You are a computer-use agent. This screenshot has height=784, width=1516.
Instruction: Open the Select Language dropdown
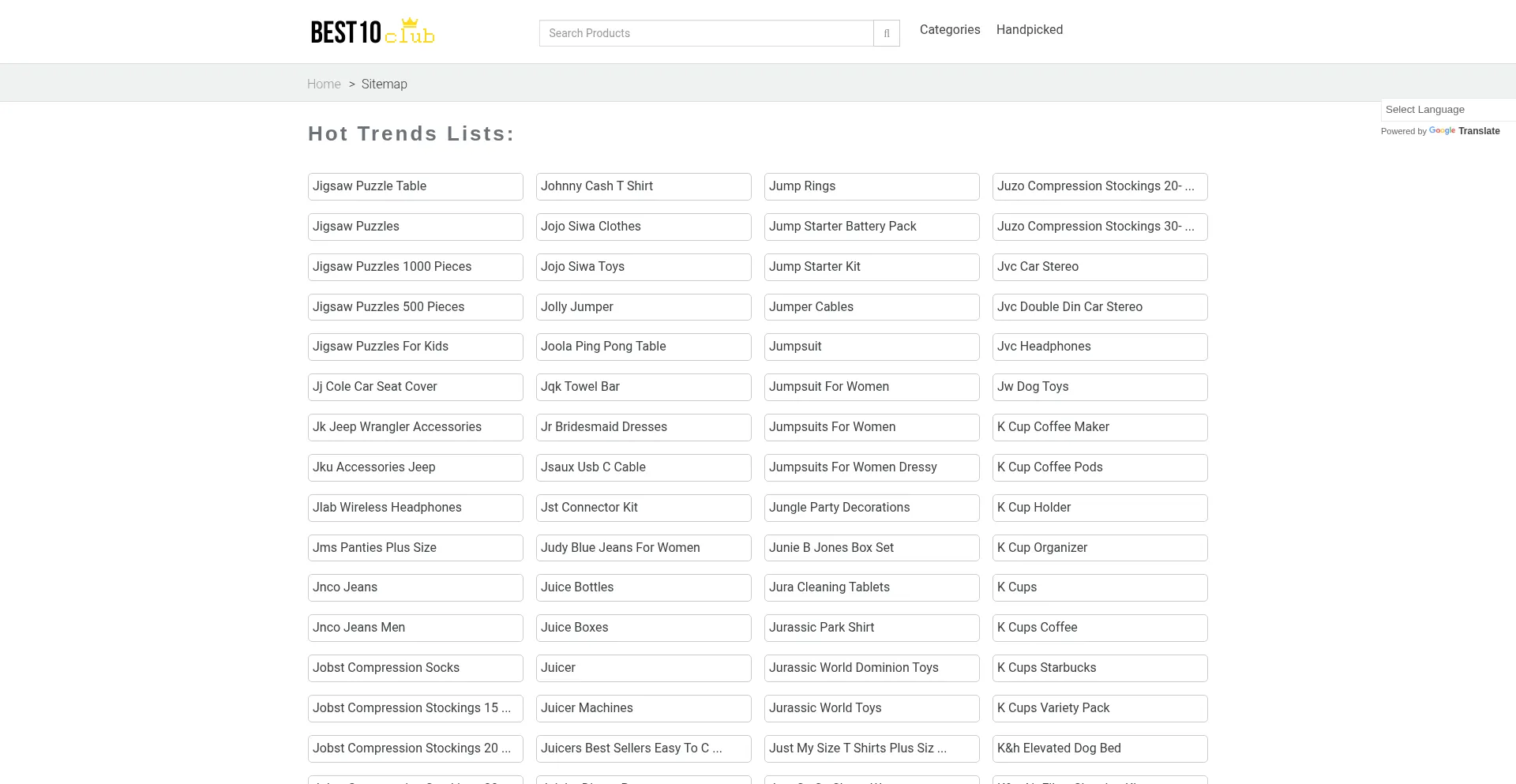coord(1445,110)
